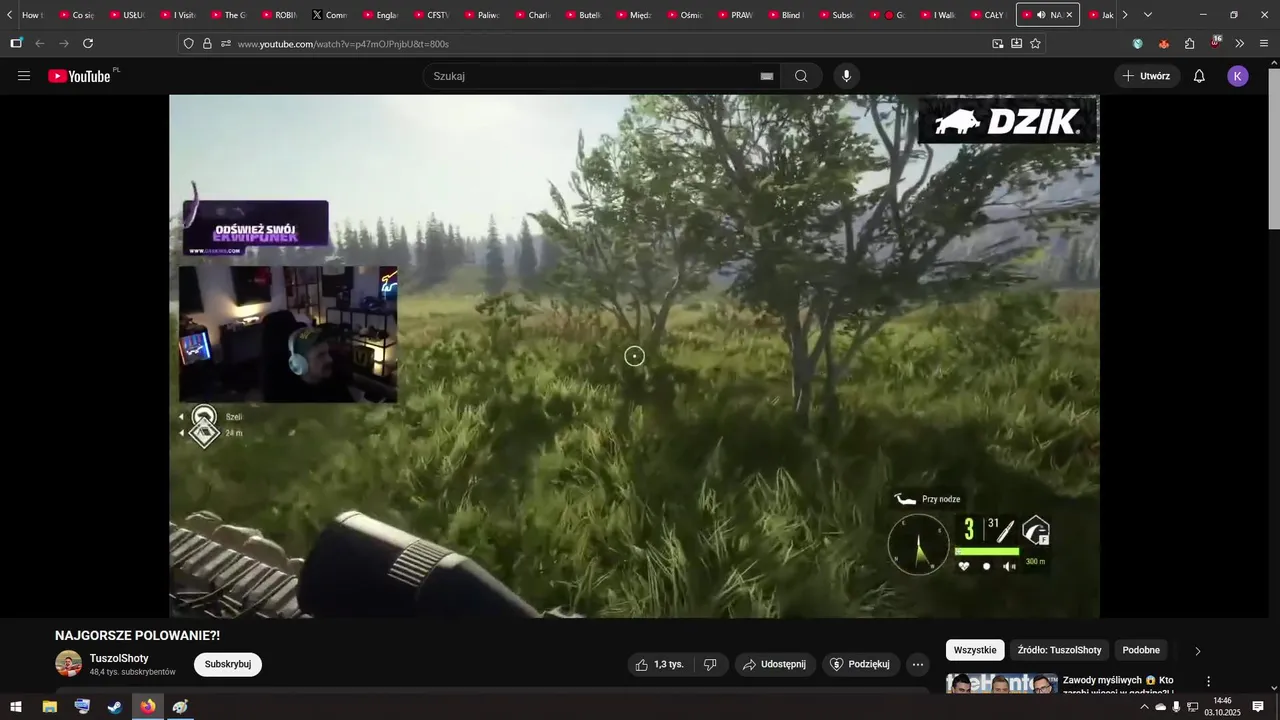
Task: Open the TuszolShoty channel name link
Action: point(119,658)
